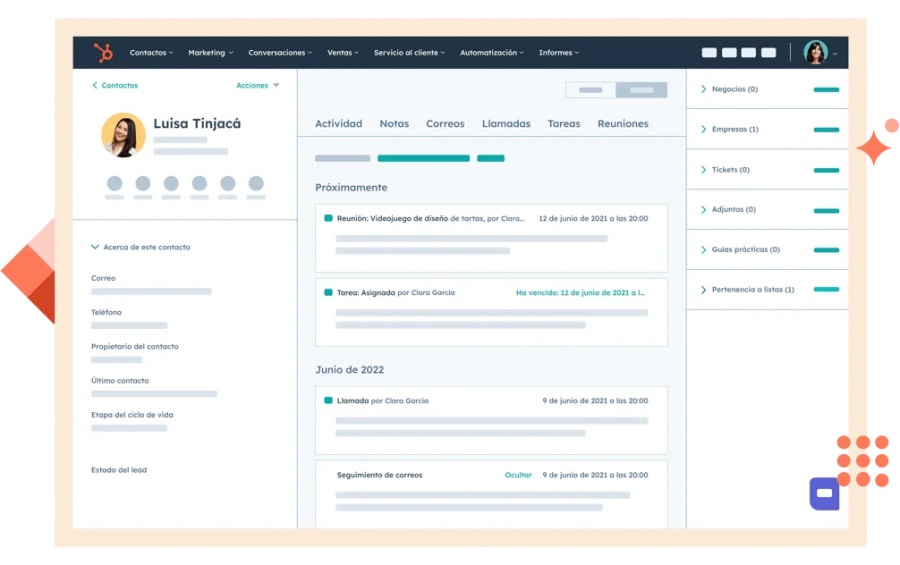Click the green Tarea activity icon
The image size is (900, 565).
tap(328, 293)
